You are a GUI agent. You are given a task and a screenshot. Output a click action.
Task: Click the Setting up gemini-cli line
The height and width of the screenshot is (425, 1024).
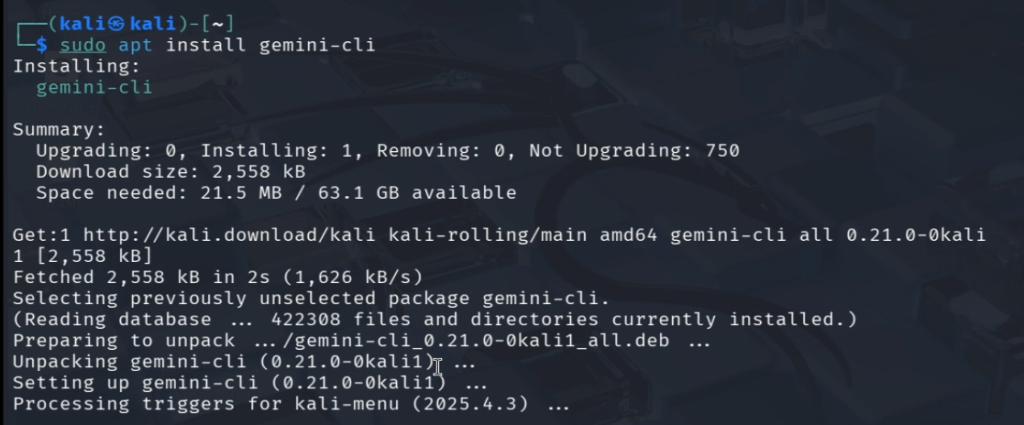pyautogui.click(x=250, y=384)
